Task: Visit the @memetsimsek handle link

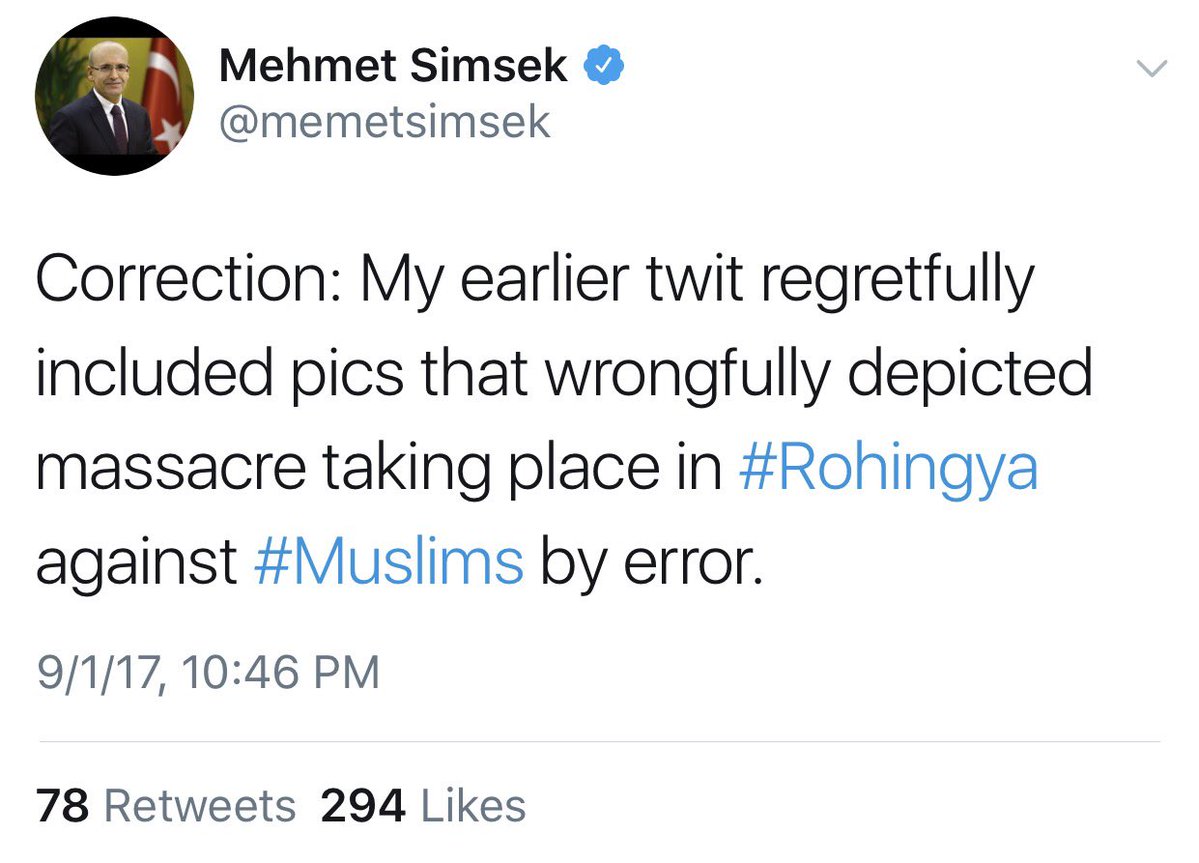Action: (385, 122)
